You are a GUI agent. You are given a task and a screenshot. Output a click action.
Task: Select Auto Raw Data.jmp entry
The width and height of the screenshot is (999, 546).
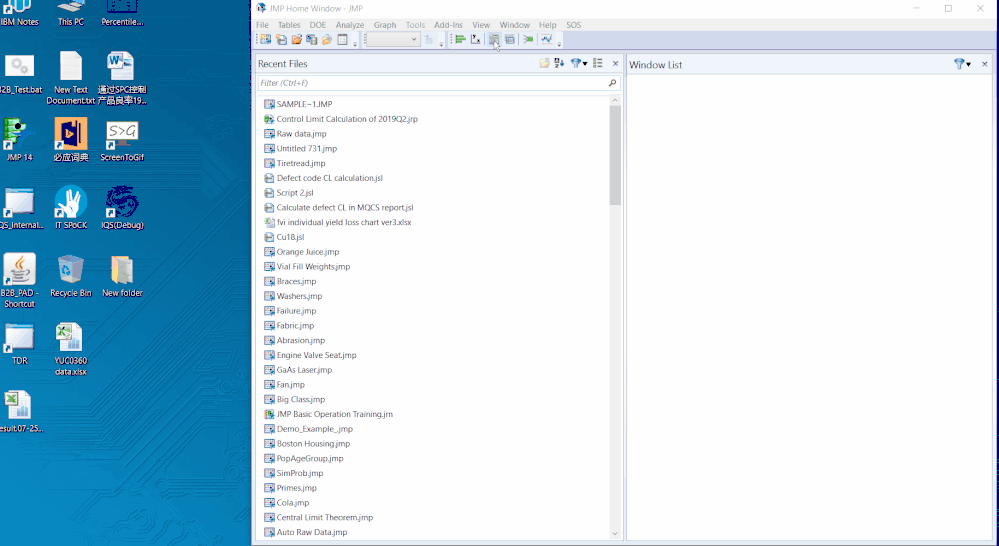pyautogui.click(x=306, y=532)
